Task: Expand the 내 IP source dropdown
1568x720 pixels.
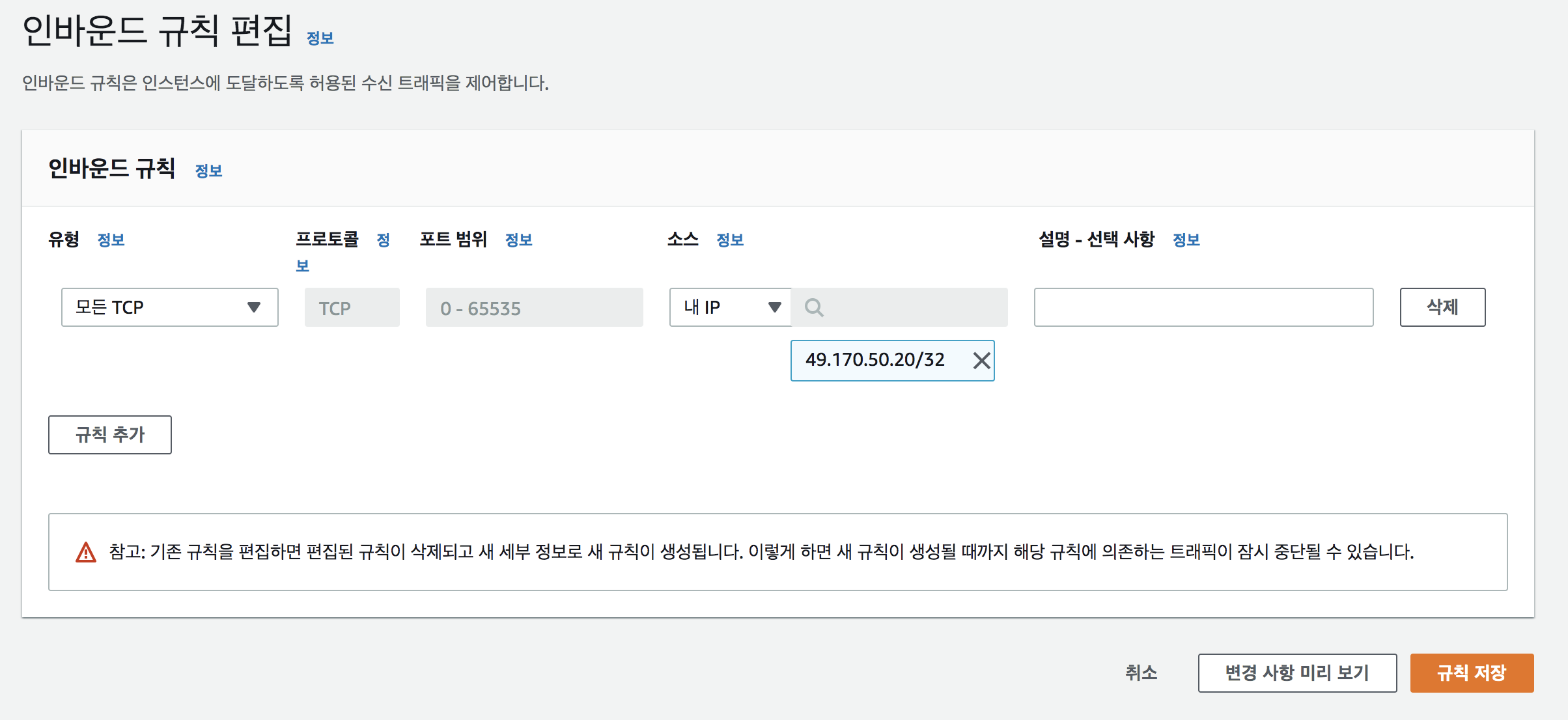Action: pyautogui.click(x=730, y=307)
